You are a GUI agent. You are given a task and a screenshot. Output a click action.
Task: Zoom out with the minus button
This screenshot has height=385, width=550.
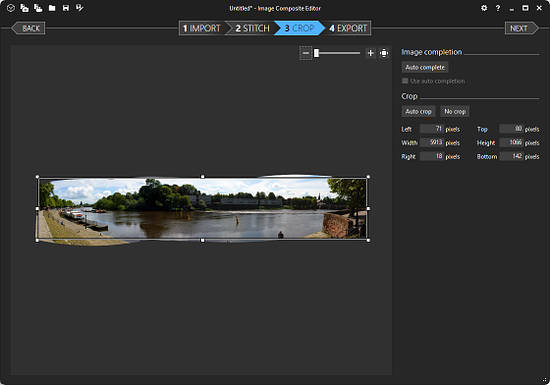306,53
